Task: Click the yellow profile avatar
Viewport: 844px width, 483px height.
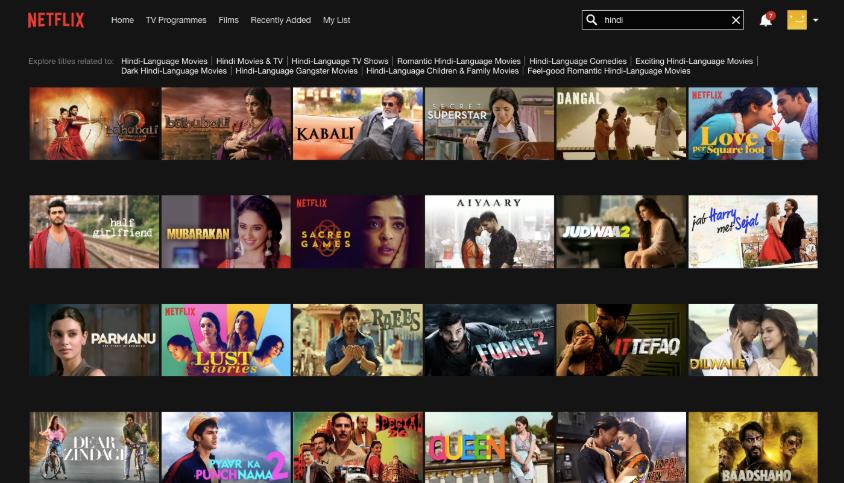Action: [x=797, y=20]
